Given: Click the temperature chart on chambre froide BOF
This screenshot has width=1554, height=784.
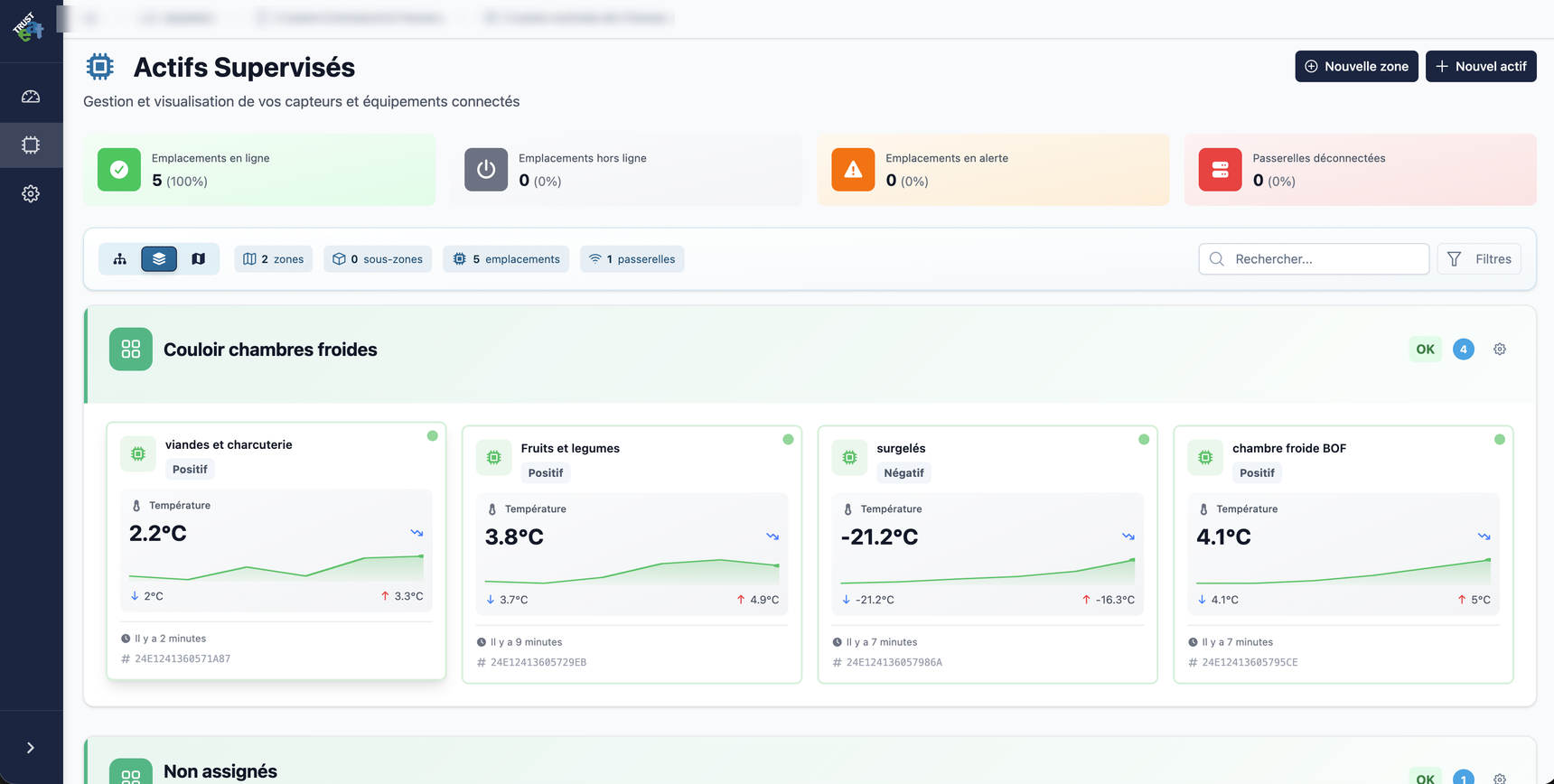Looking at the screenshot, I should tap(1343, 572).
